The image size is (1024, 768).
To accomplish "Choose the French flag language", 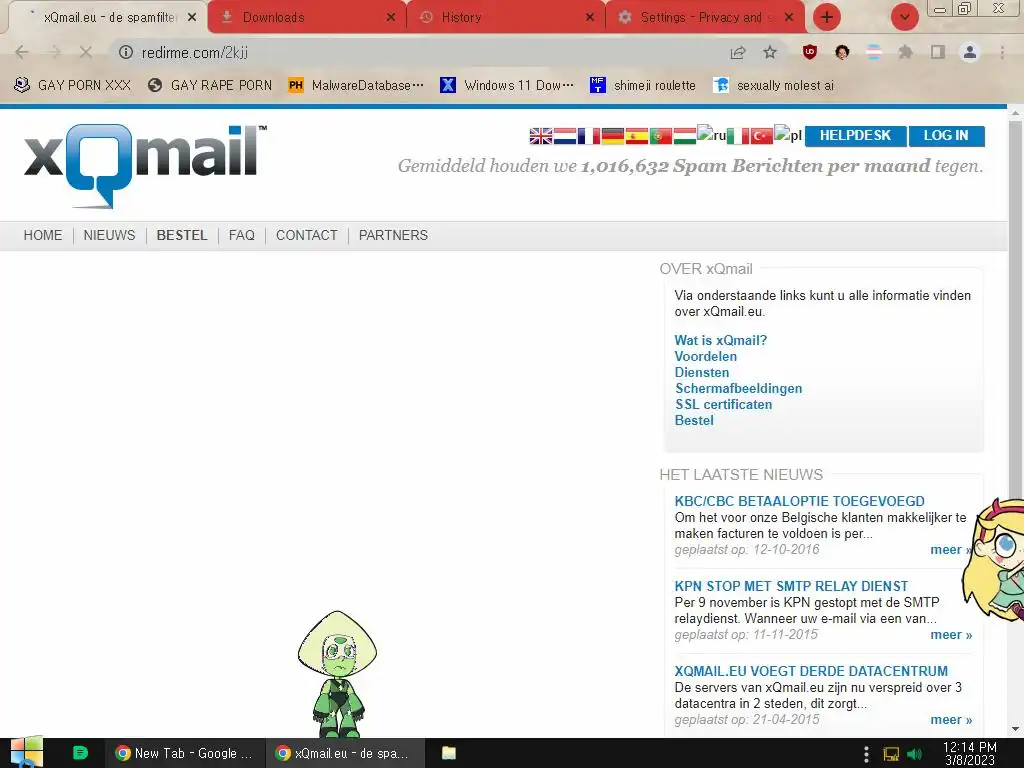I will (x=589, y=136).
